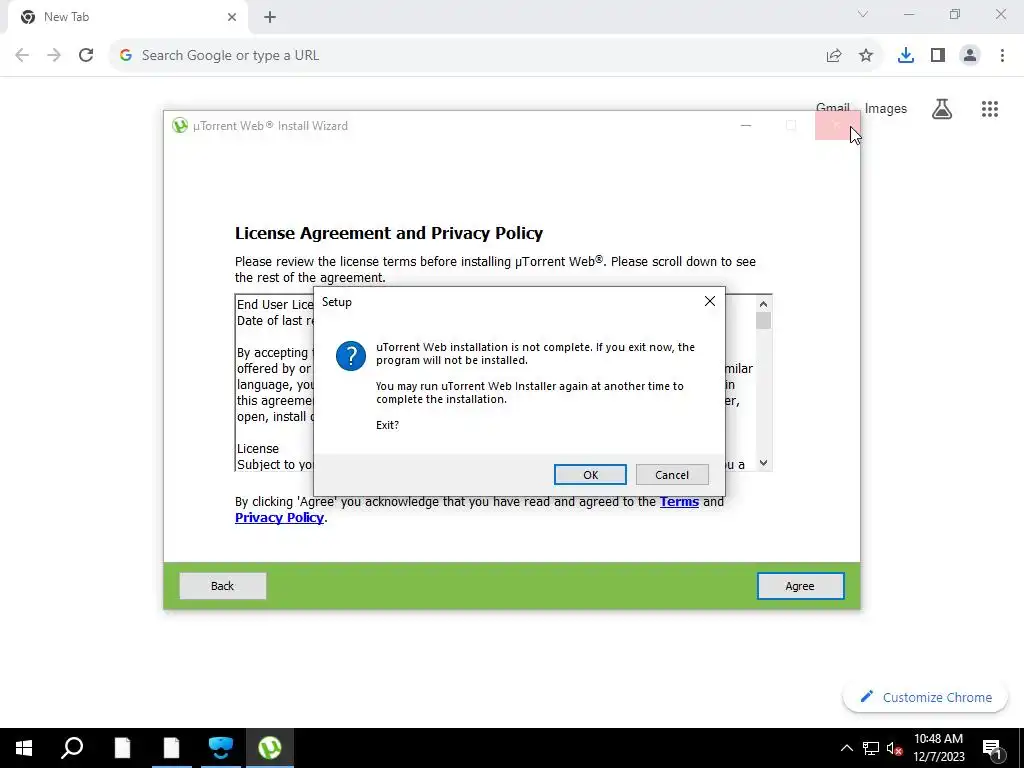
Task: Click the Chrome address bar
Action: (x=470, y=55)
